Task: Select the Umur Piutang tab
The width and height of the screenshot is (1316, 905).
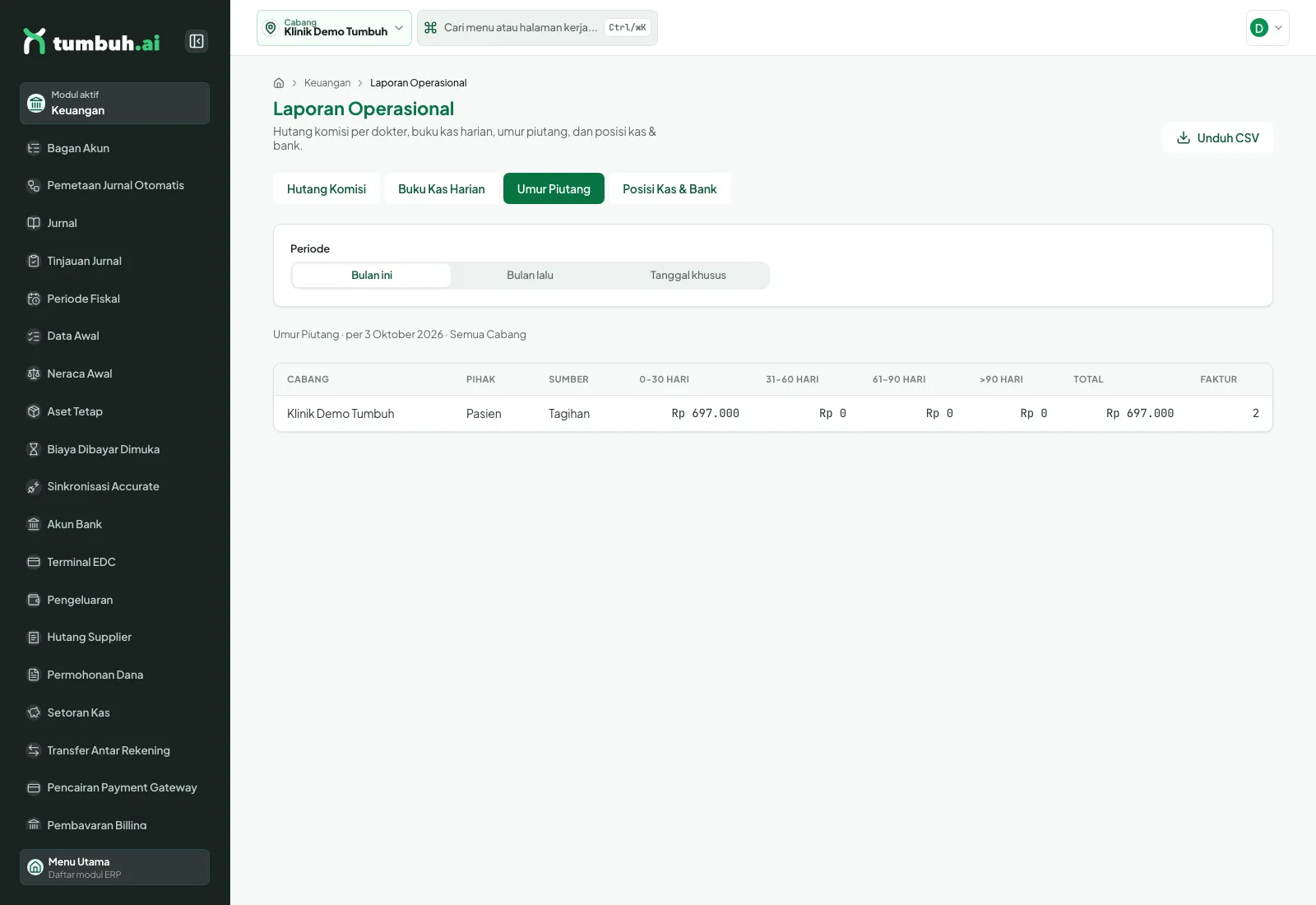Action: [554, 188]
